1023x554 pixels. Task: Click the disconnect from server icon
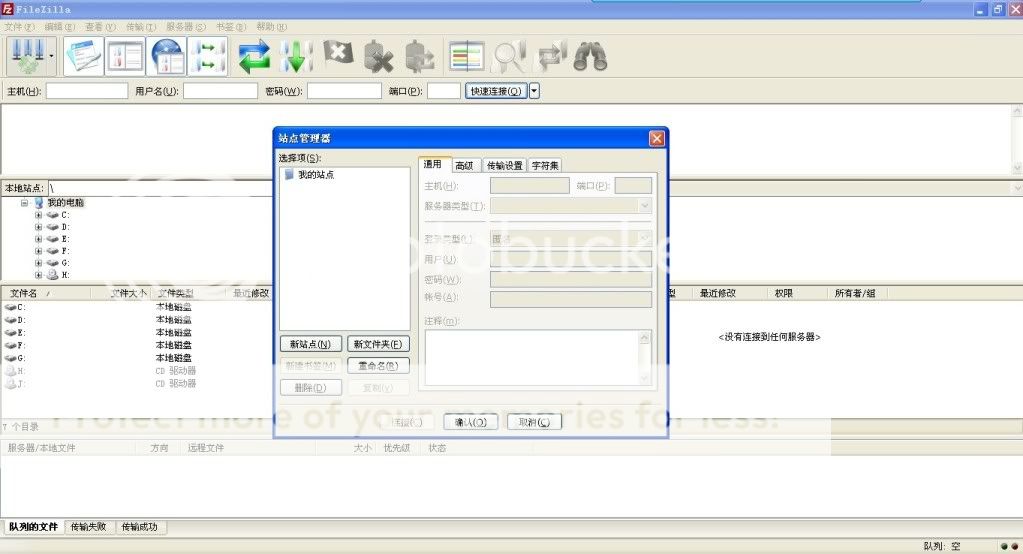click(x=378, y=56)
